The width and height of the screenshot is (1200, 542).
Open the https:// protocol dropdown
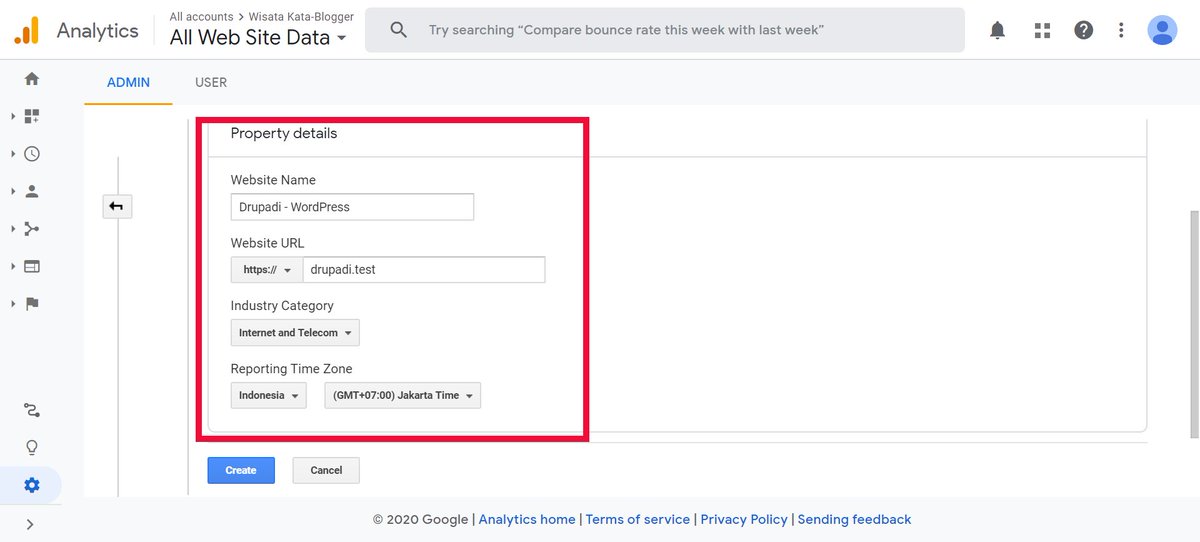coord(266,270)
